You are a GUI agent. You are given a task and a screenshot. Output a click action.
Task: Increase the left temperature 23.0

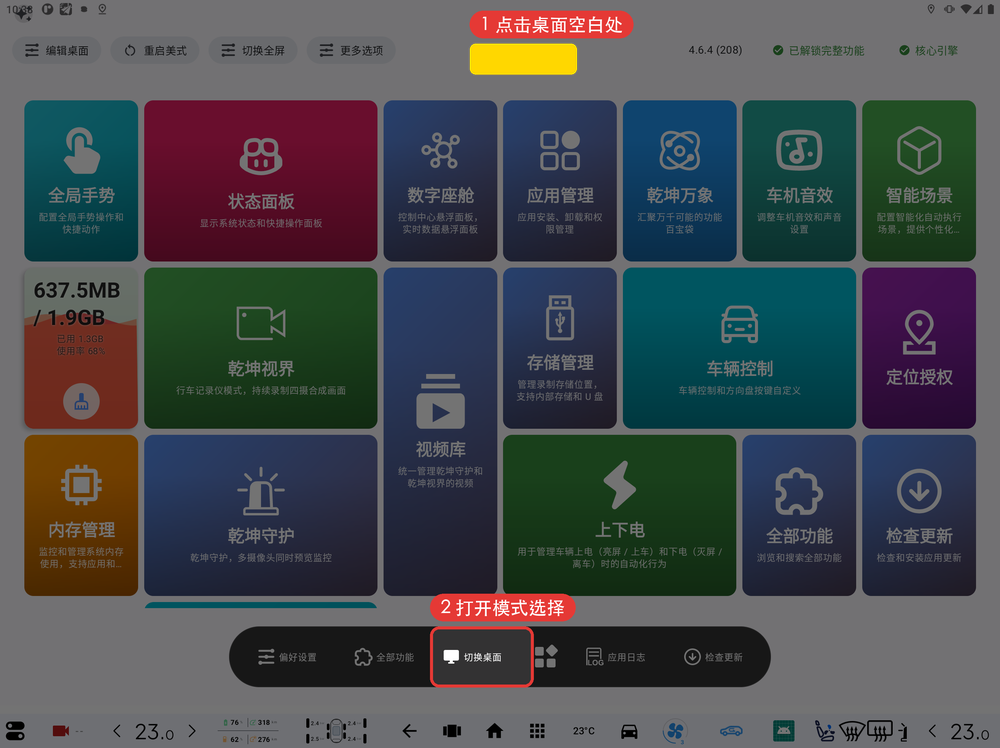point(192,731)
